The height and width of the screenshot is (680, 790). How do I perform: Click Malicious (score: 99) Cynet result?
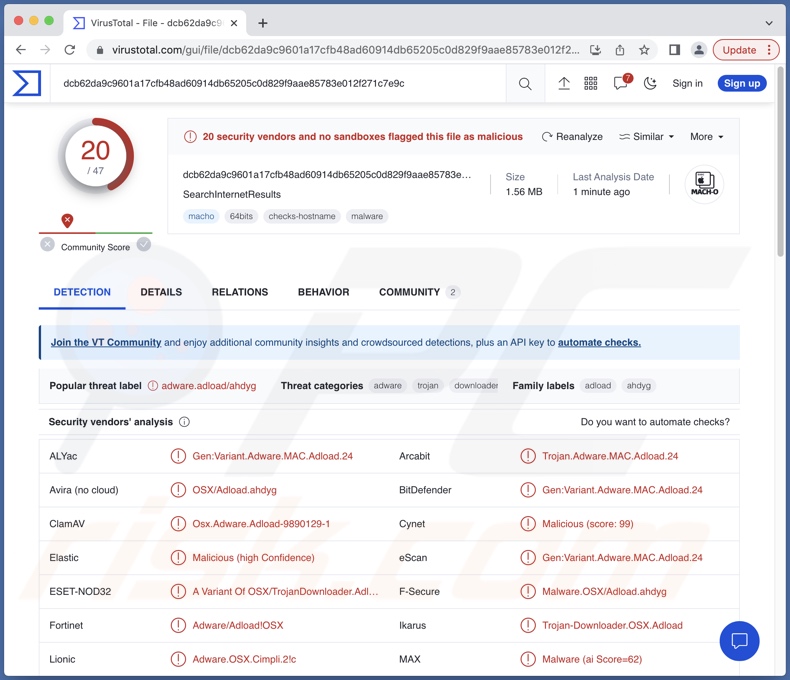tap(587, 524)
